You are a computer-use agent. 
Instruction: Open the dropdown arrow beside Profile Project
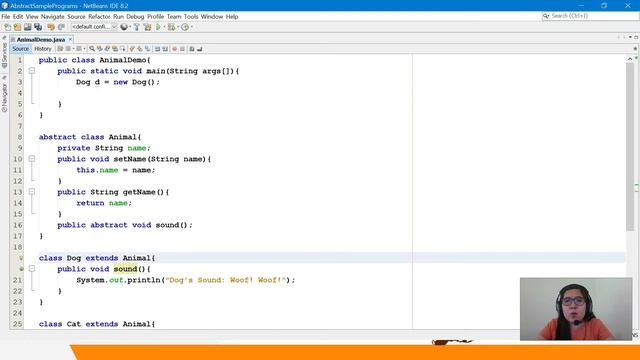191,27
